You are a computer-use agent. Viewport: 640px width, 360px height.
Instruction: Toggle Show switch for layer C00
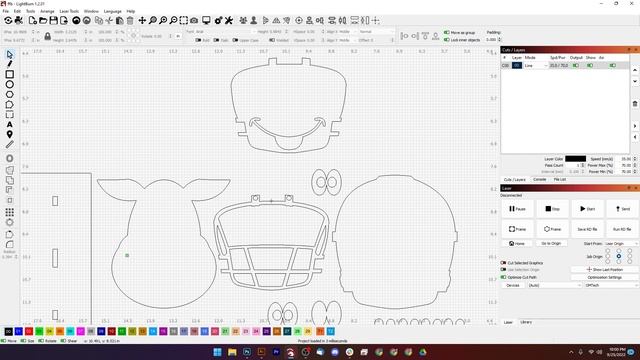click(x=590, y=65)
